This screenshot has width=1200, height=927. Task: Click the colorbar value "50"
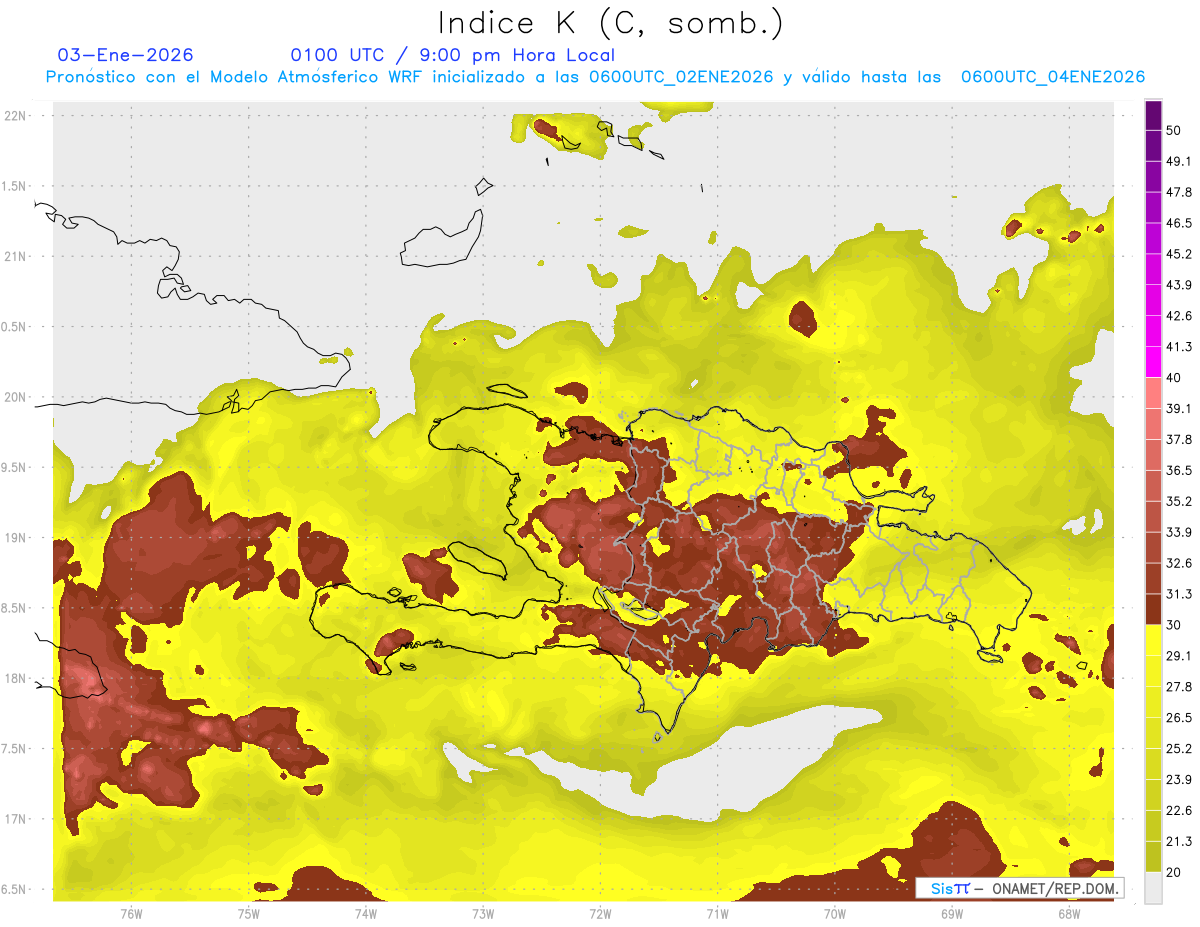coord(1174,130)
